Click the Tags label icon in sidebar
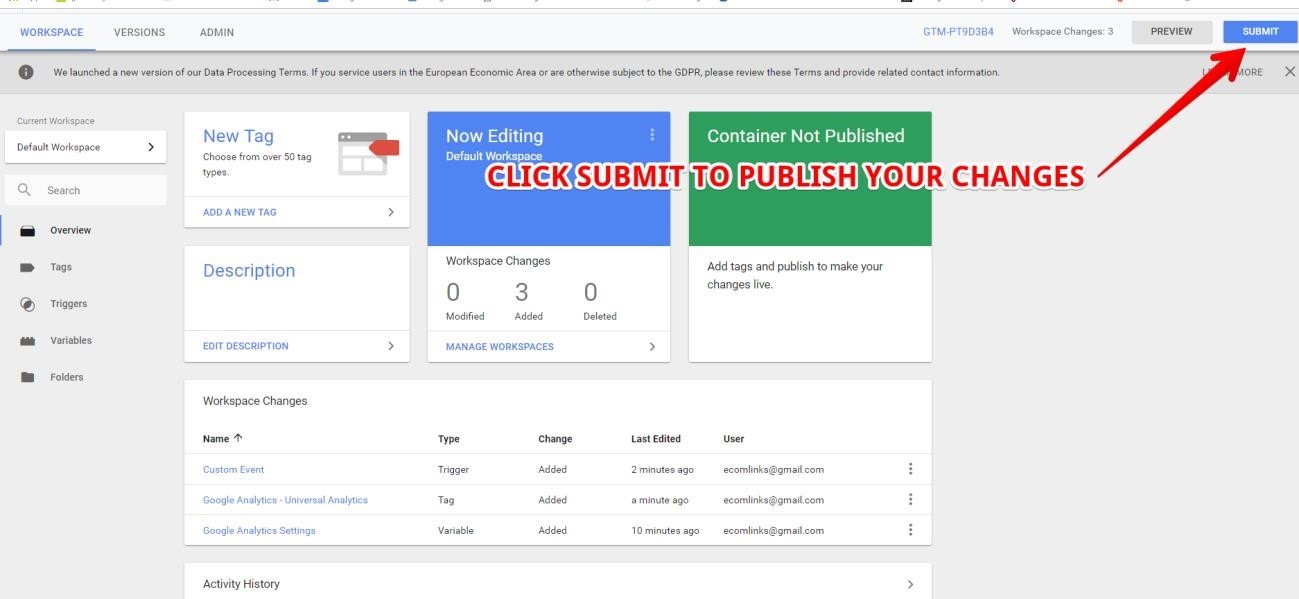 [28, 268]
